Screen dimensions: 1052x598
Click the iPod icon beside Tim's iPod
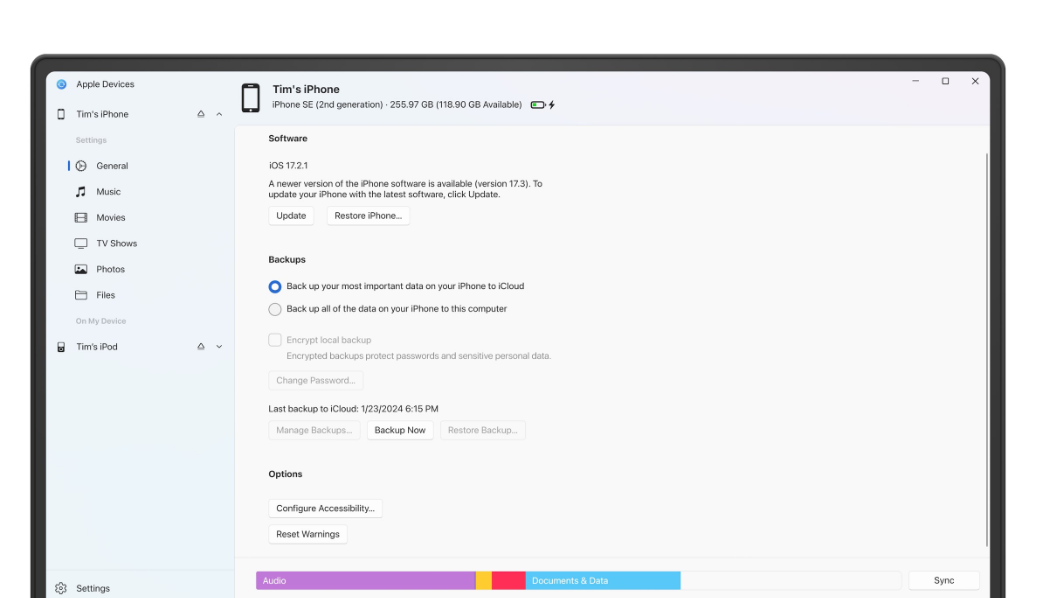click(x=61, y=347)
